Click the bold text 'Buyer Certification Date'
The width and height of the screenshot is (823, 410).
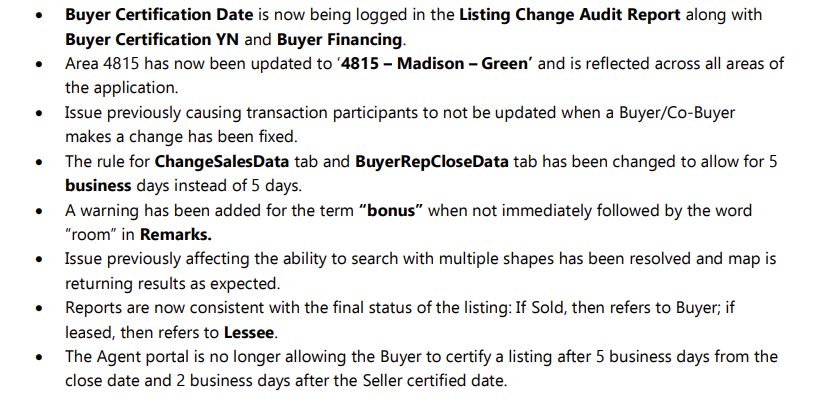159,15
